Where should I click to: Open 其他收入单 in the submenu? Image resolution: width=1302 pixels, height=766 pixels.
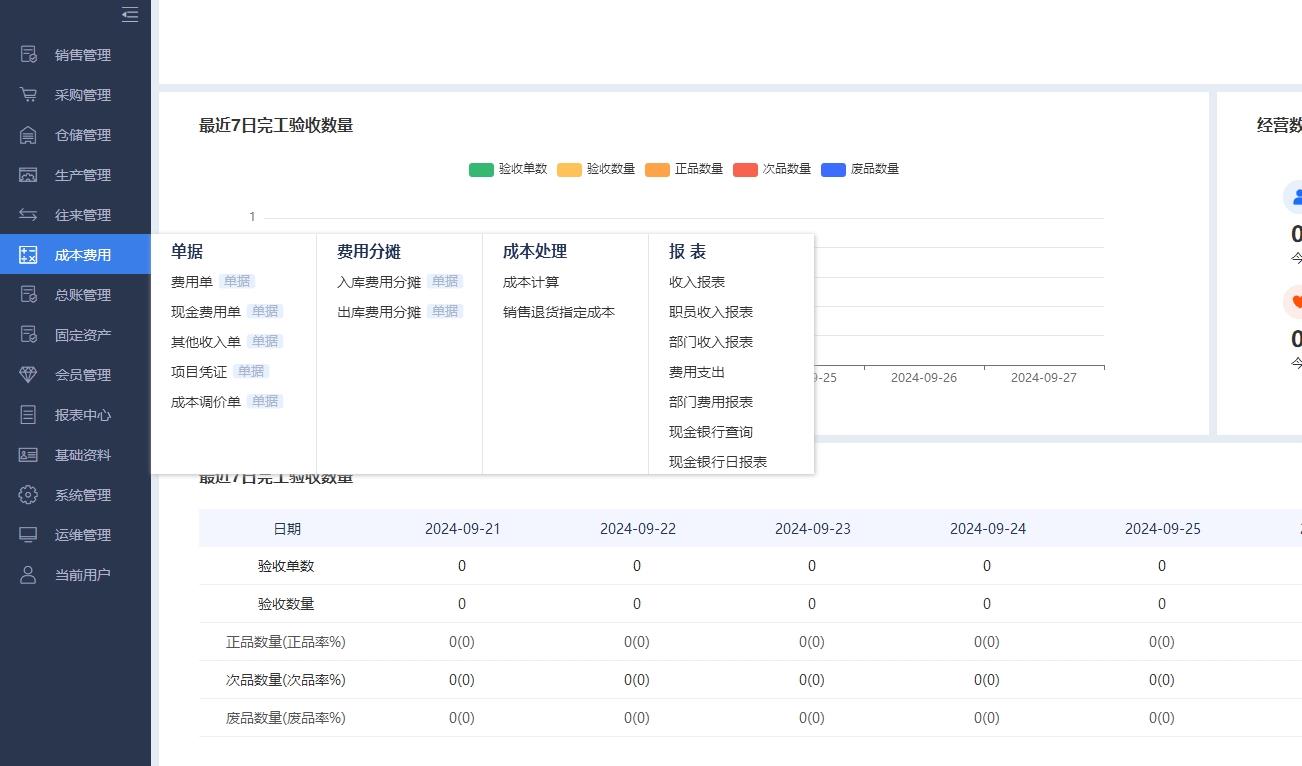[x=206, y=342]
